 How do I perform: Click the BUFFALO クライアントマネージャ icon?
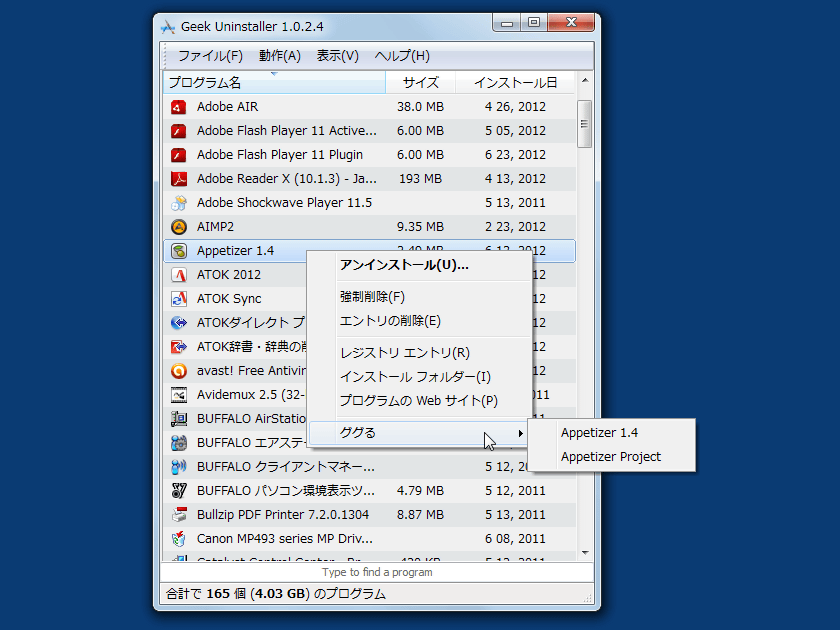tap(178, 467)
